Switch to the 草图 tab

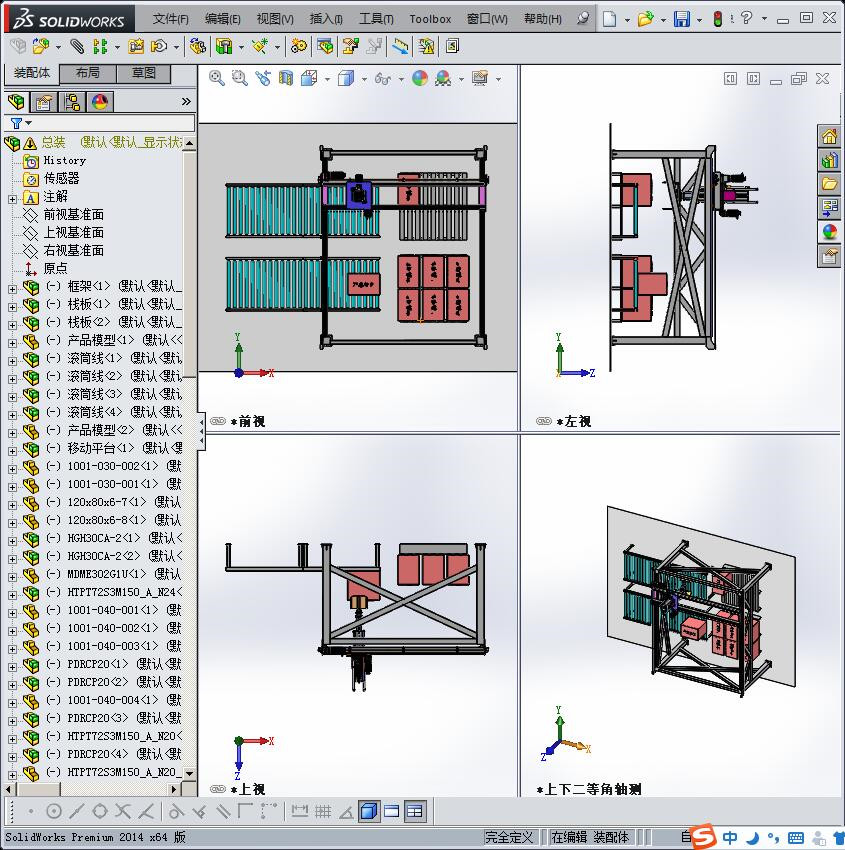pos(144,73)
